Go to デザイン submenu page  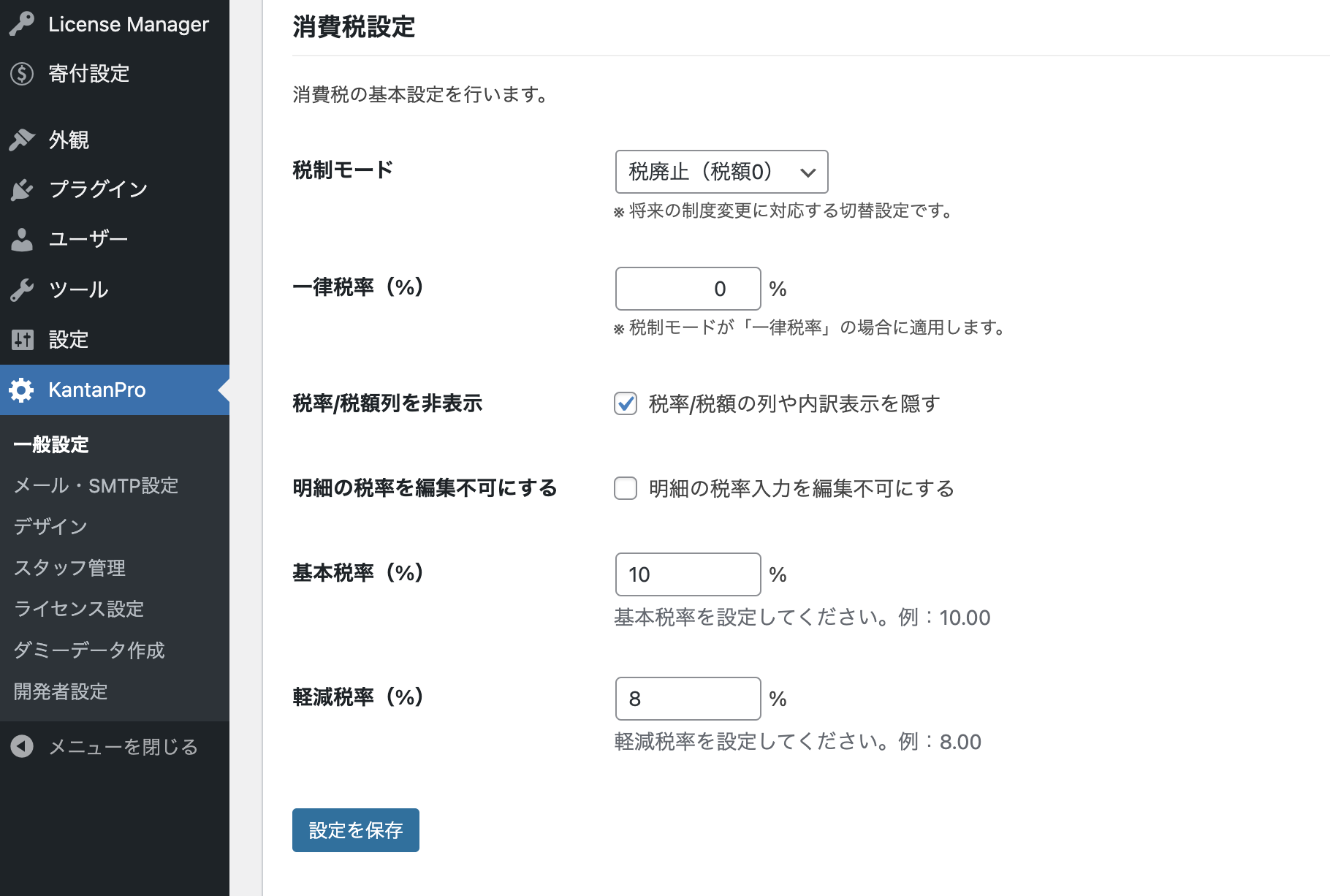tap(50, 527)
